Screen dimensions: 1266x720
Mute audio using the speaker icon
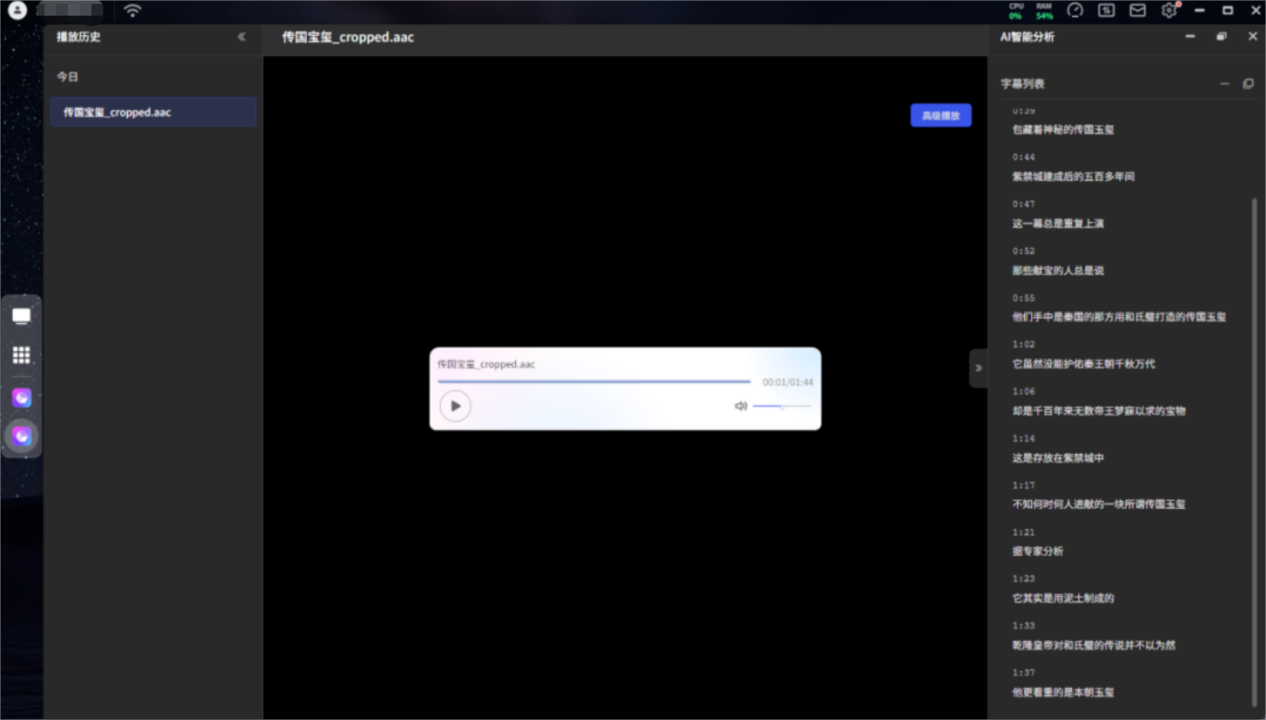[740, 406]
